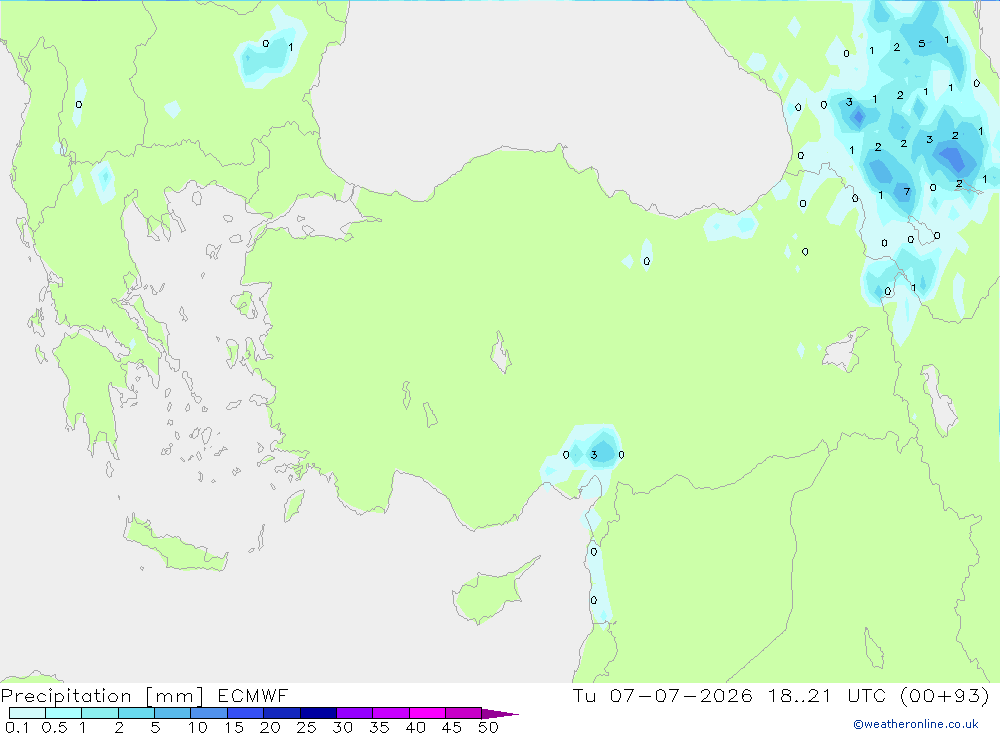Screen dimensions: 1000x733
Task: Click the 0.1–0.5 mm legend color swatch
Action: 27,713
